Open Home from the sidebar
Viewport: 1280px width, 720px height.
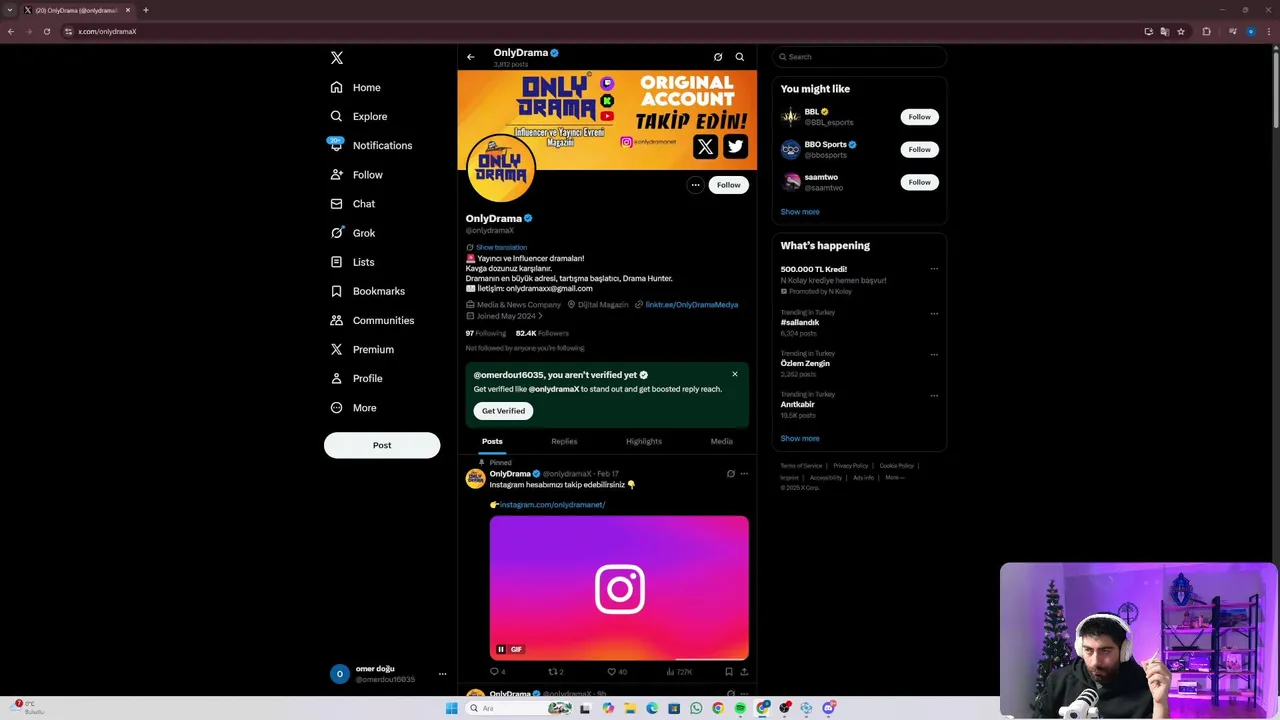click(356, 87)
